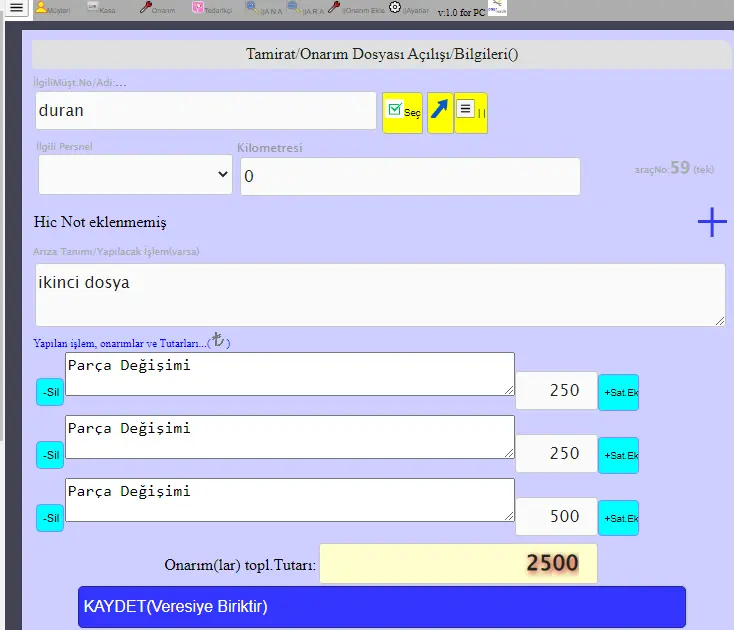Open the hamburger menu at top left
The image size is (734, 630).
(16, 8)
